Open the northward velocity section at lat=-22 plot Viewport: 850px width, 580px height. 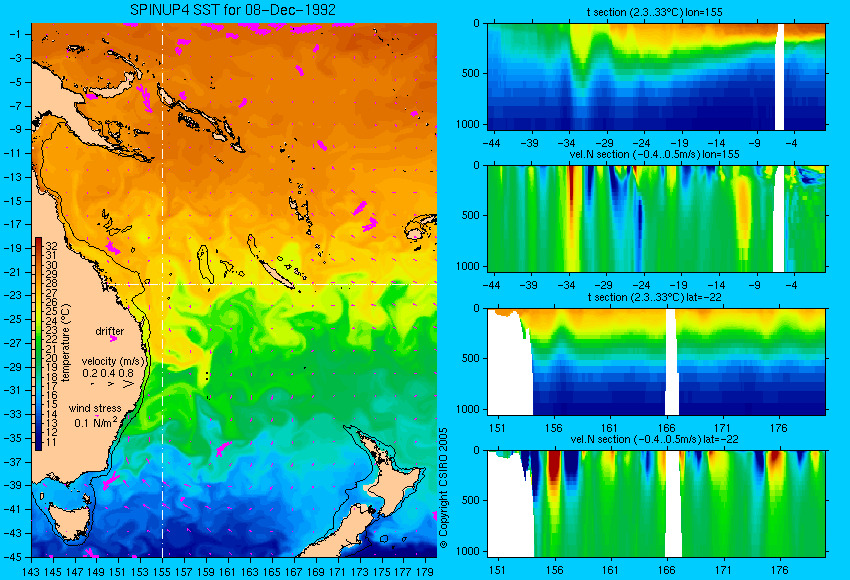(656, 504)
